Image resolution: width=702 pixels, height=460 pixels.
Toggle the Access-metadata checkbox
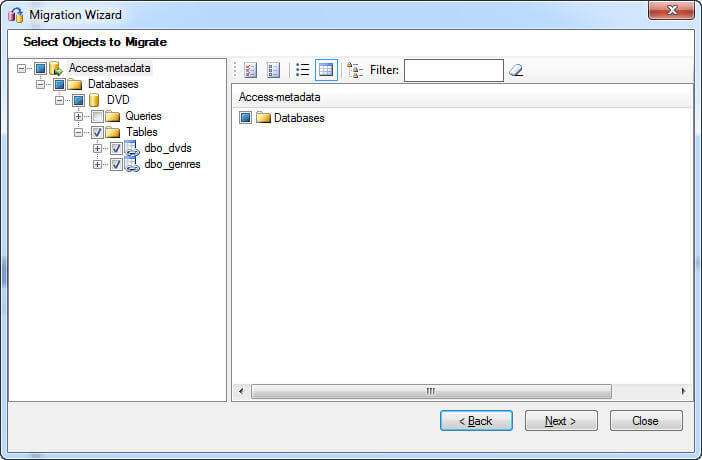(x=40, y=69)
